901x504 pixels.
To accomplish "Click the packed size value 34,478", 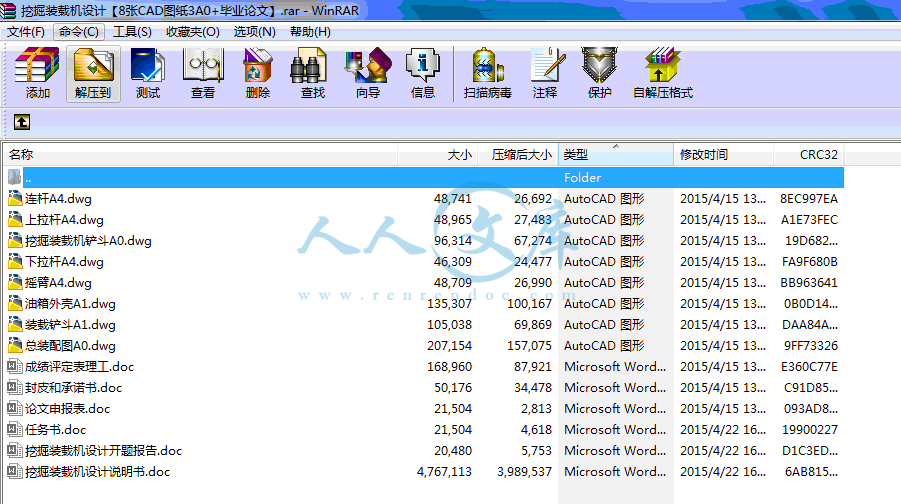I will point(533,388).
